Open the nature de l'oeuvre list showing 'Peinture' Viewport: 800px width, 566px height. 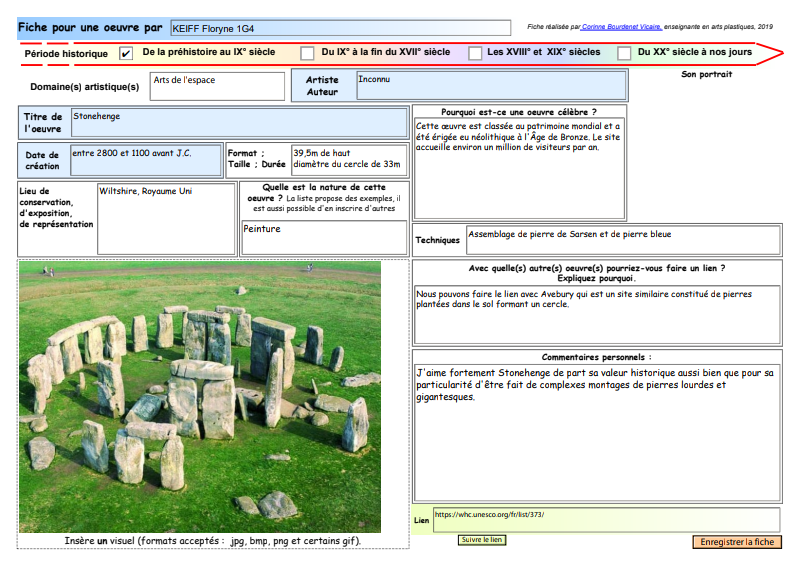(x=324, y=238)
